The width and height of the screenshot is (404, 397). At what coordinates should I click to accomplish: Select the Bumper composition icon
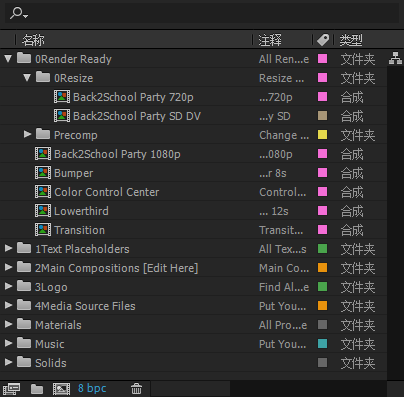43,173
